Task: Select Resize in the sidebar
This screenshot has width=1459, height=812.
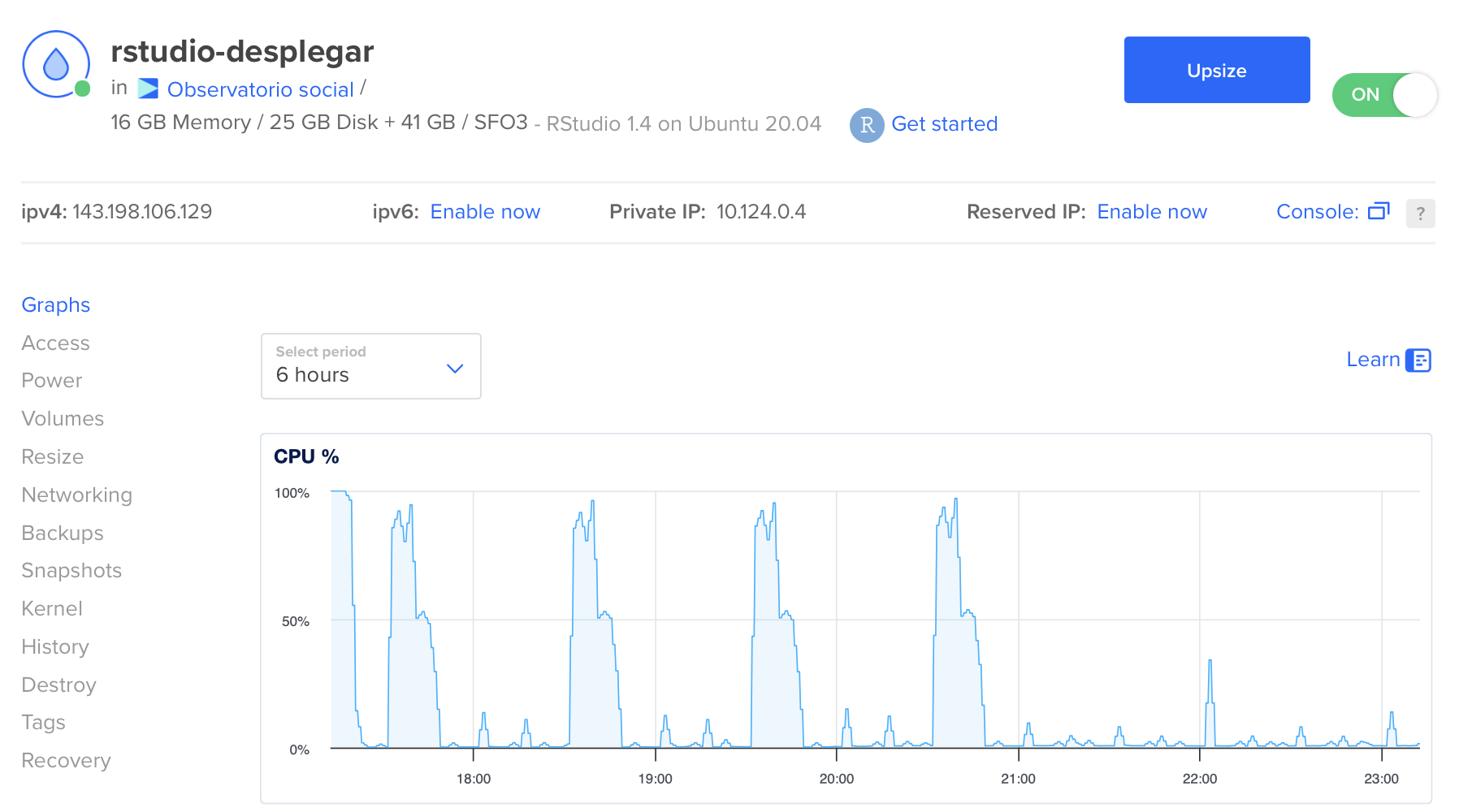Action: pyautogui.click(x=53, y=456)
